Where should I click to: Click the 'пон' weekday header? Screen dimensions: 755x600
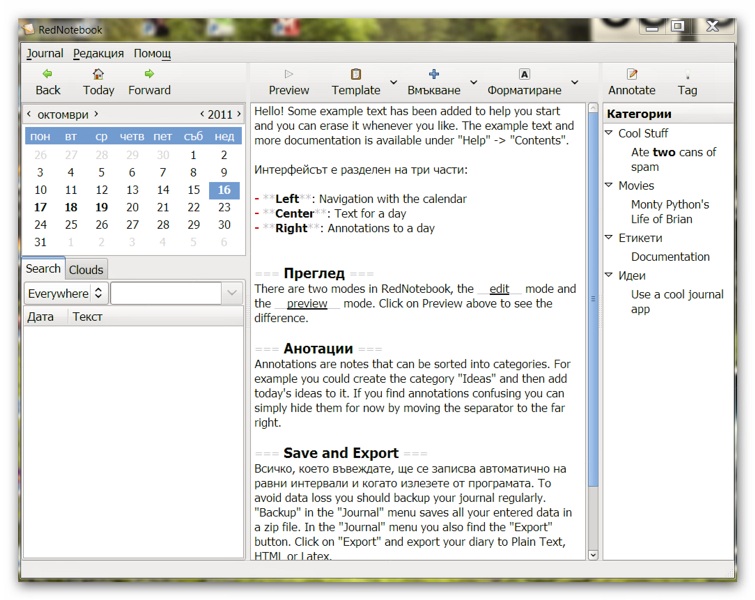[x=40, y=136]
